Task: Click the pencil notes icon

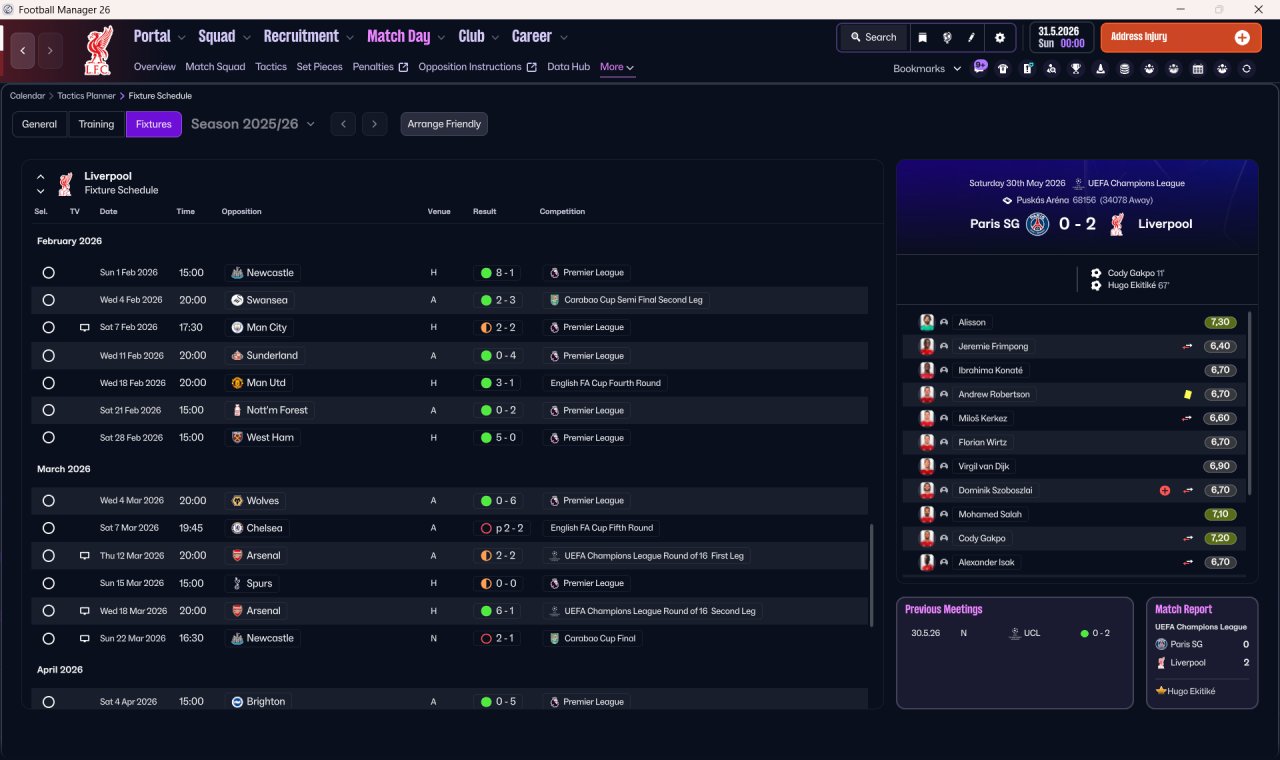Action: [x=971, y=37]
